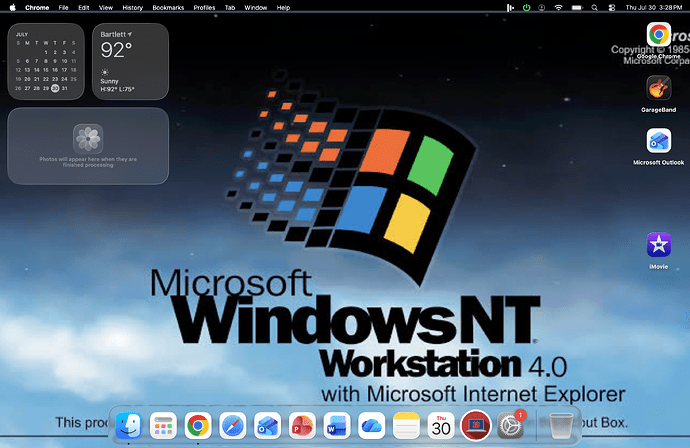Open System Settings with the notification badge
The image size is (690, 448).
(x=510, y=426)
